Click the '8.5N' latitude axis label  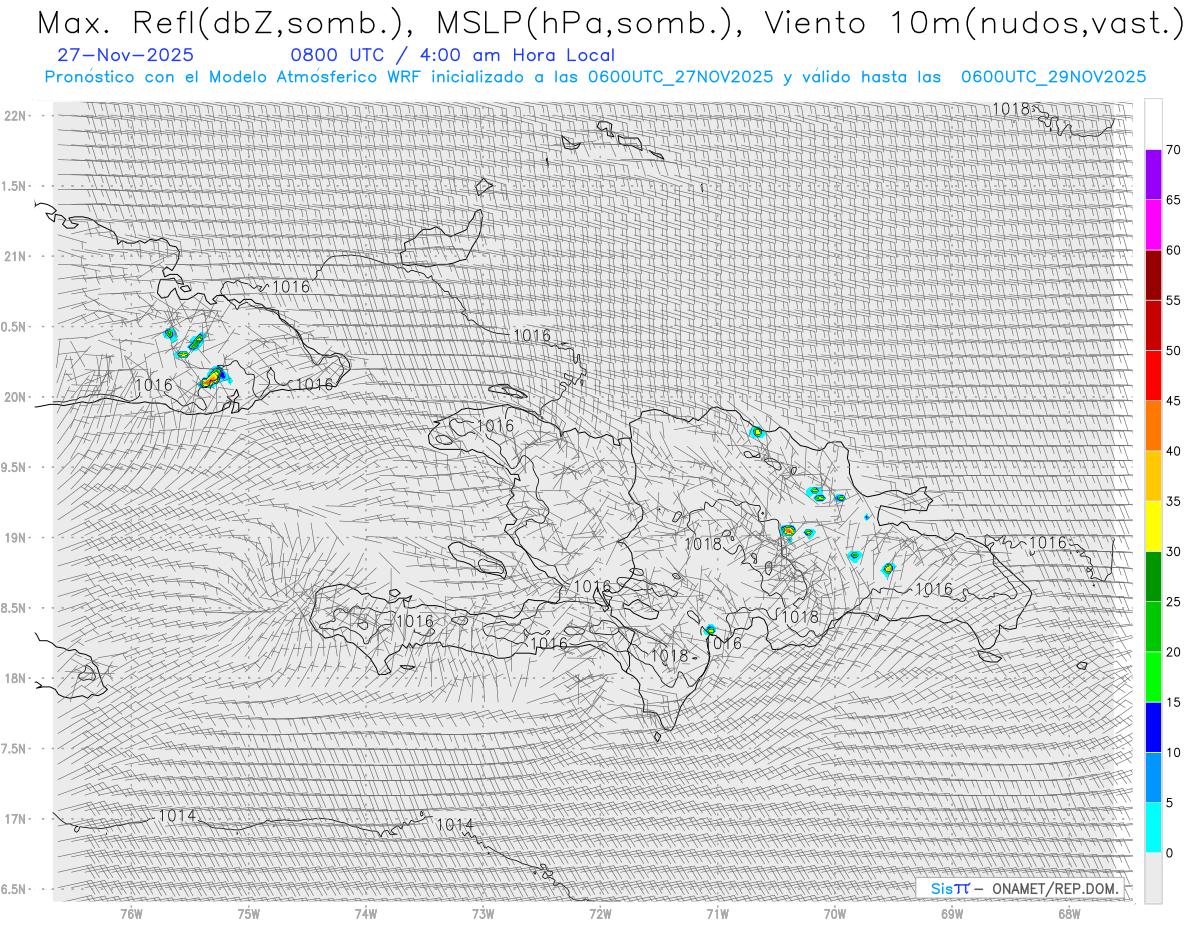point(14,608)
